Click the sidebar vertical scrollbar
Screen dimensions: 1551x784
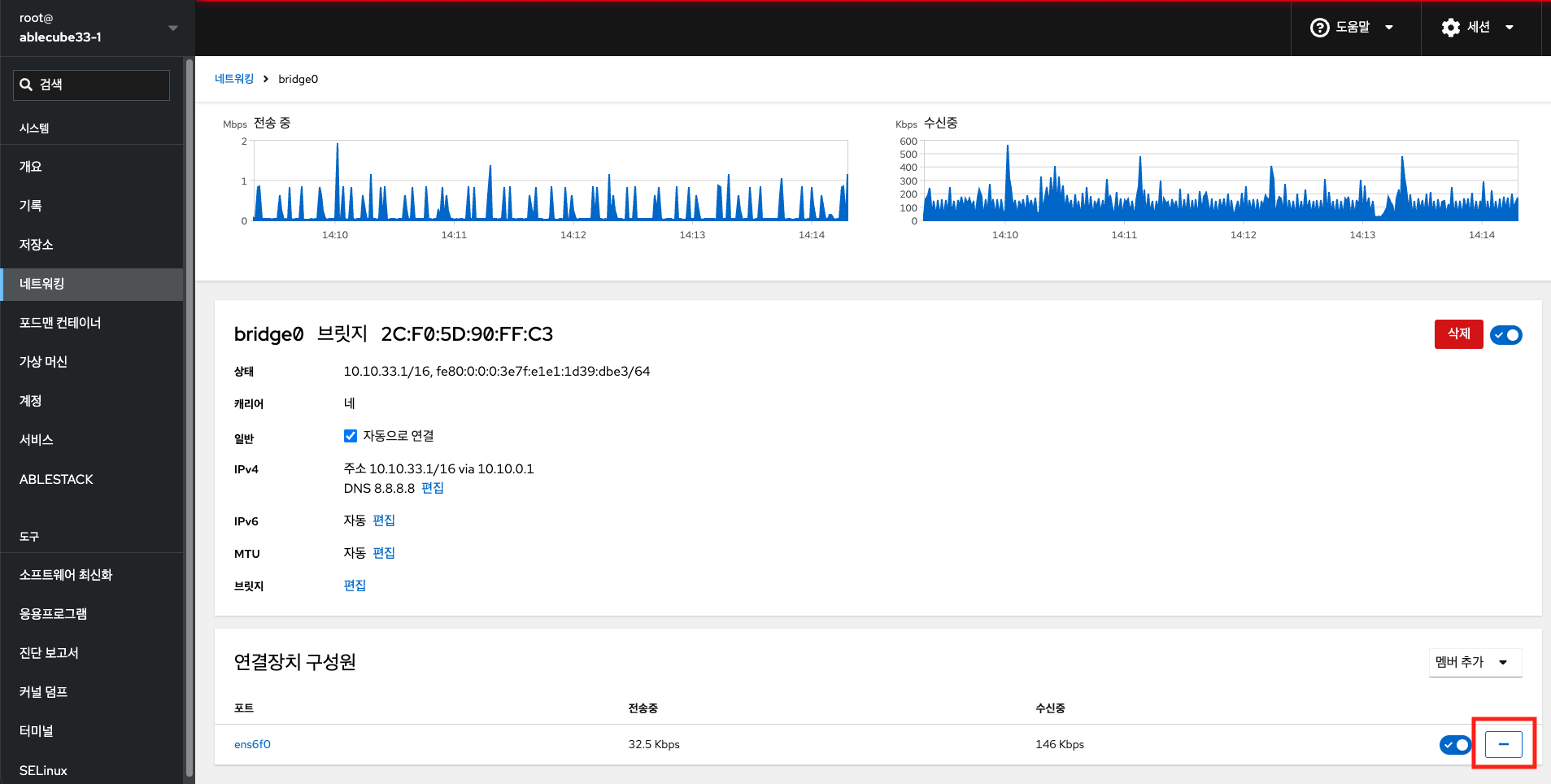[x=190, y=407]
